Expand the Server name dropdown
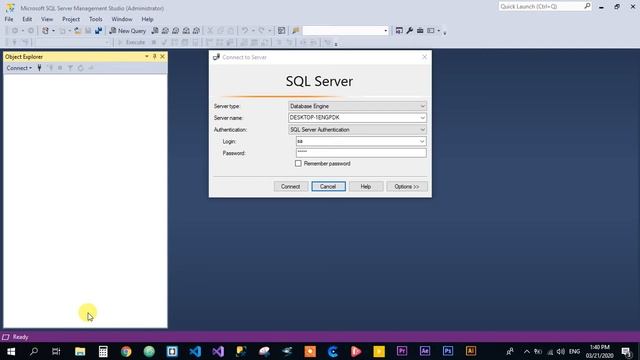 coord(422,118)
